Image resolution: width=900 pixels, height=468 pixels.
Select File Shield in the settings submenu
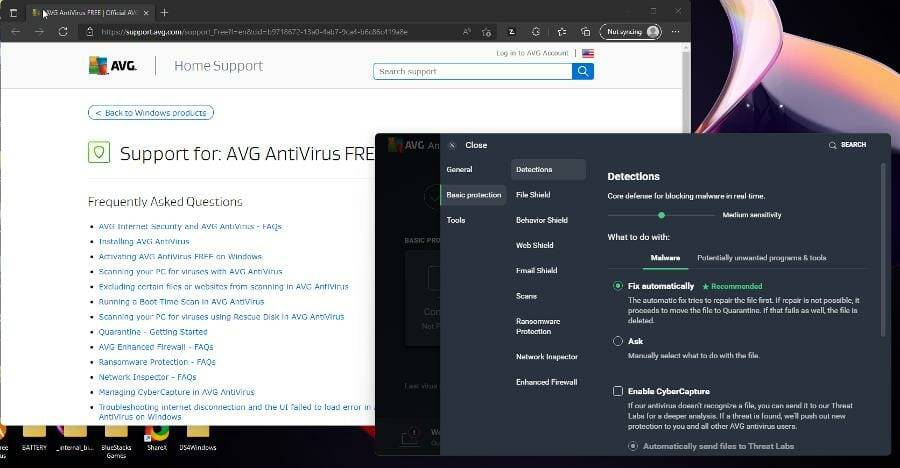coord(533,195)
